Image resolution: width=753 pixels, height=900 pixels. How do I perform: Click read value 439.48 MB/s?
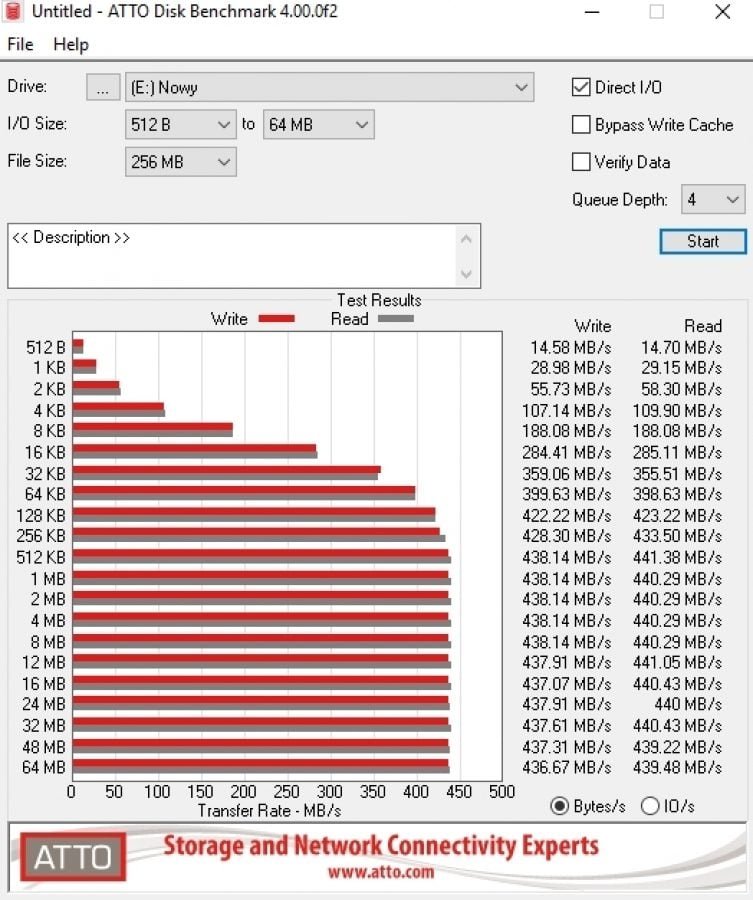(677, 767)
